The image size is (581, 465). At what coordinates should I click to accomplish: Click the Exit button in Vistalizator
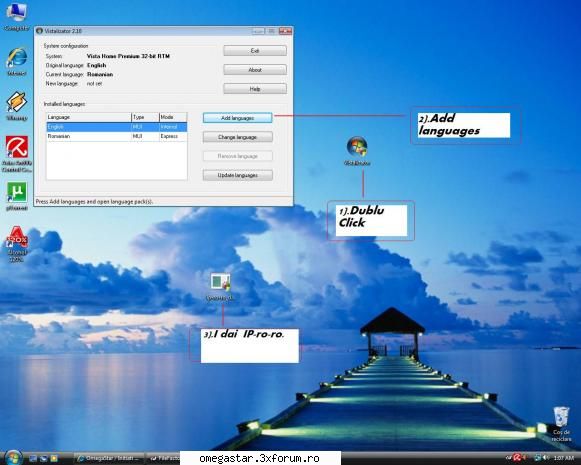255,50
